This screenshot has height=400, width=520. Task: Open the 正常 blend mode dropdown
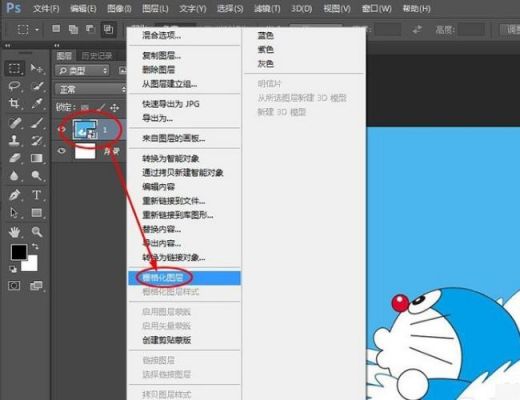pos(91,89)
